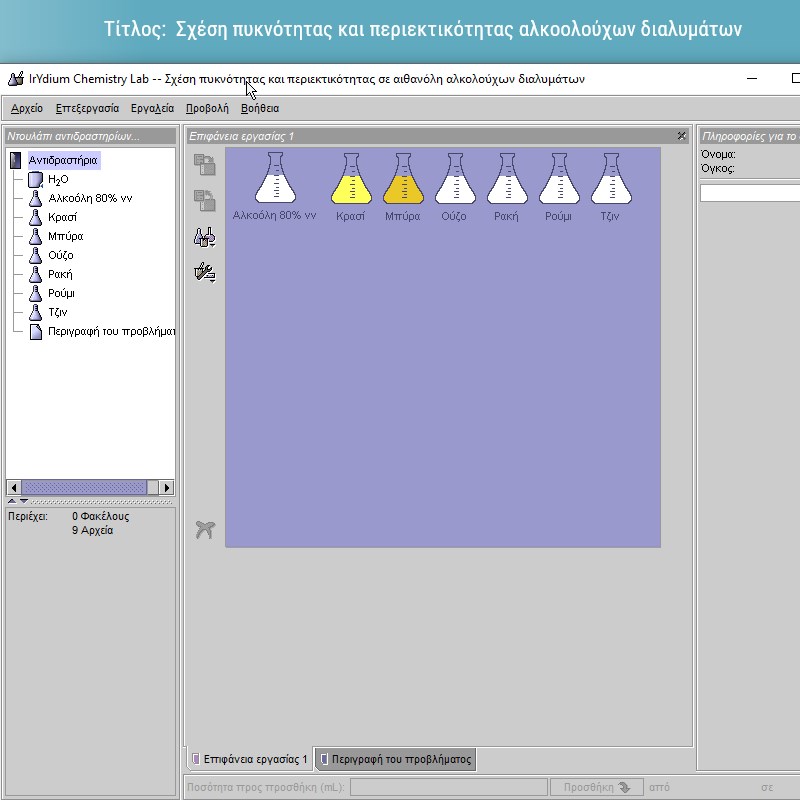Select Αντιδραστήρια root tree label
The width and height of the screenshot is (800, 800).
pyautogui.click(x=63, y=160)
